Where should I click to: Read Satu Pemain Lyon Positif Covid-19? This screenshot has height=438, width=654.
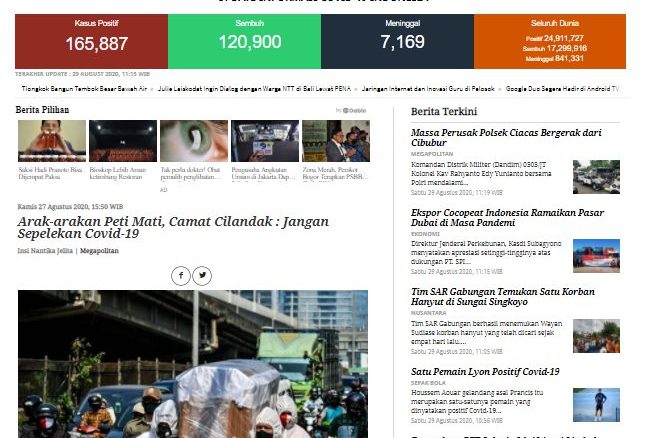click(485, 372)
